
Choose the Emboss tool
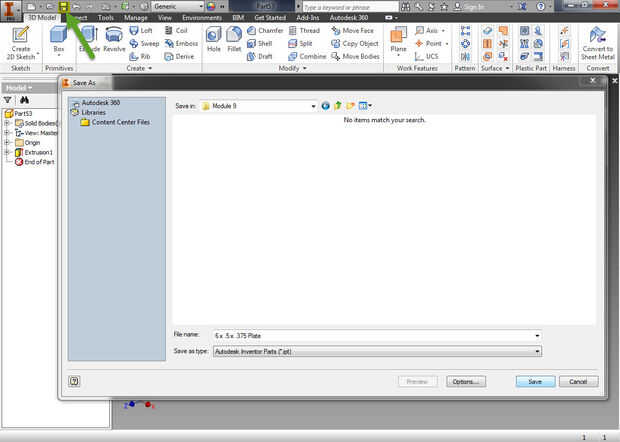(181, 43)
